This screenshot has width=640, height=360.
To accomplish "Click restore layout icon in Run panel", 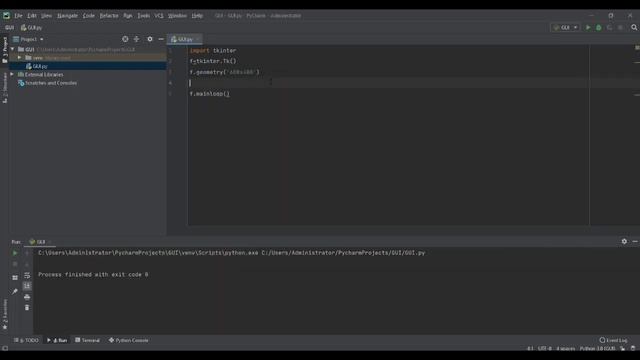I will pyautogui.click(x=15, y=278).
